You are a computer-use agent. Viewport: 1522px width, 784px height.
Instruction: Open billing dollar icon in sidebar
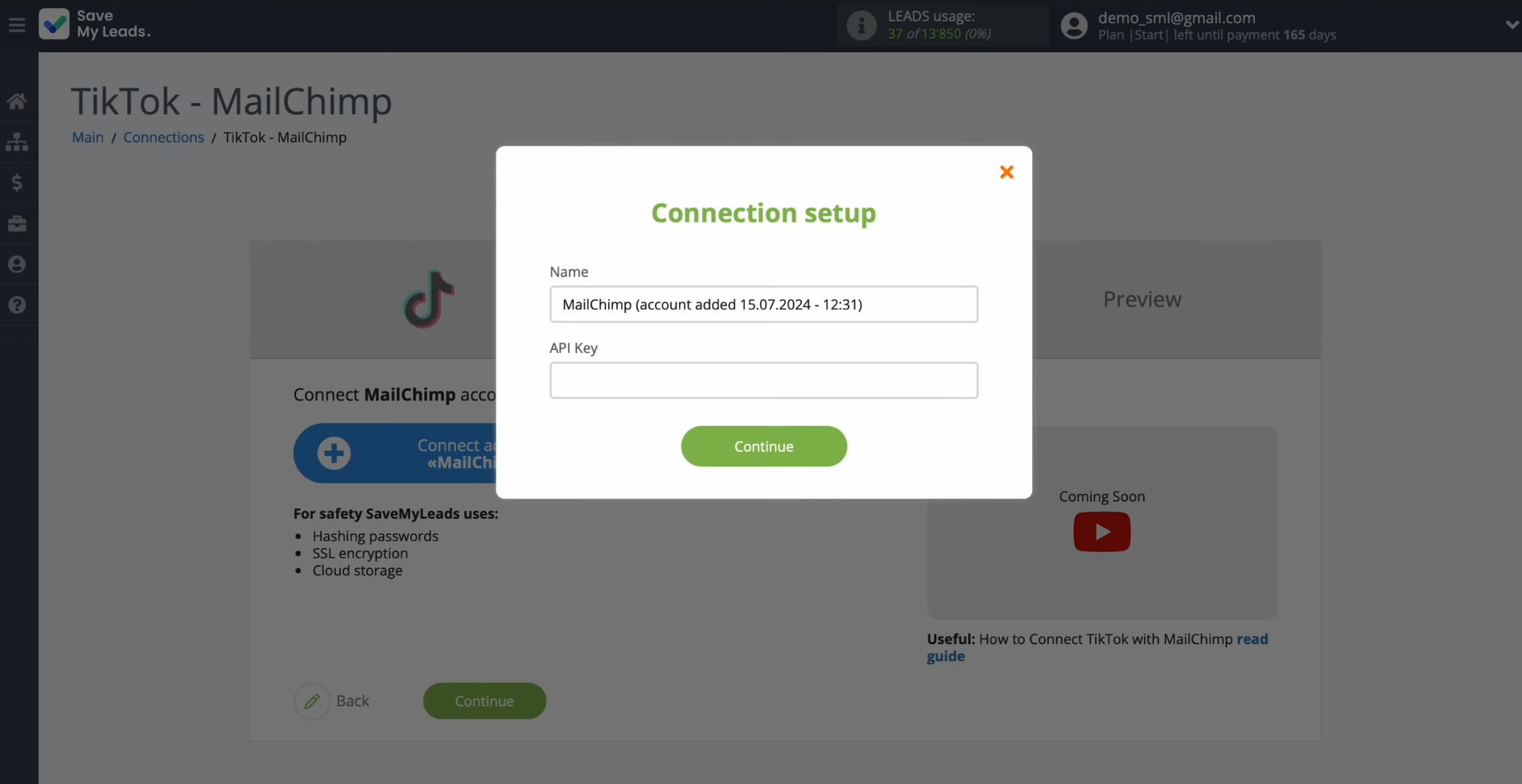click(x=17, y=183)
